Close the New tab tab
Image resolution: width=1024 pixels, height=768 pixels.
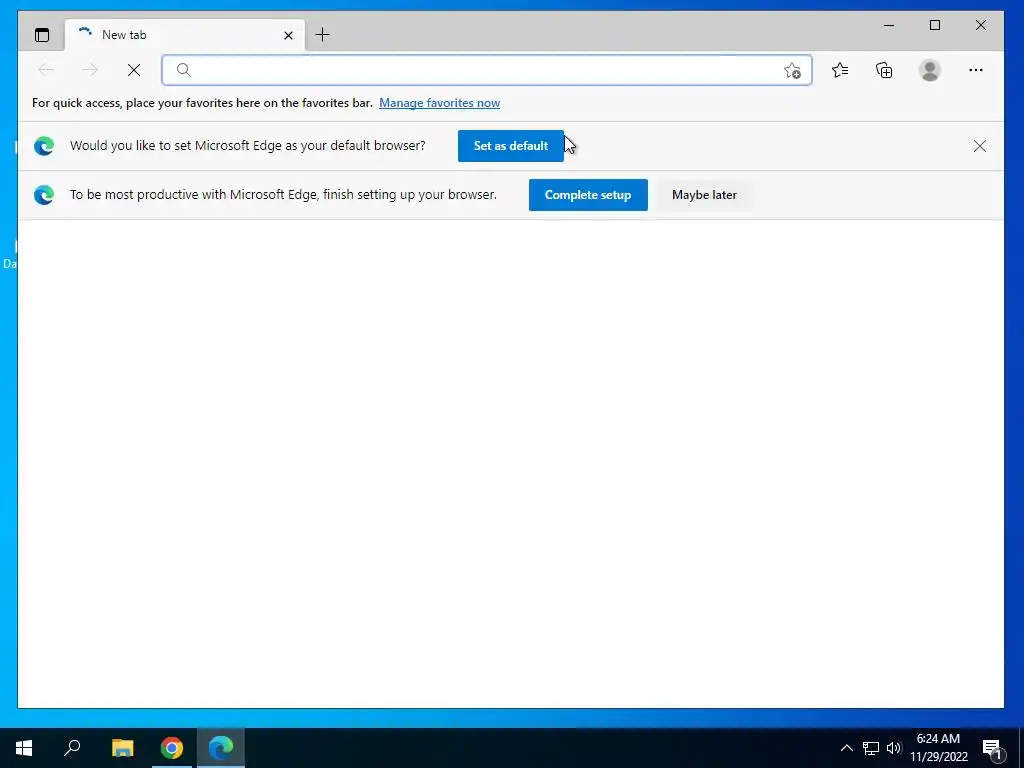point(288,35)
